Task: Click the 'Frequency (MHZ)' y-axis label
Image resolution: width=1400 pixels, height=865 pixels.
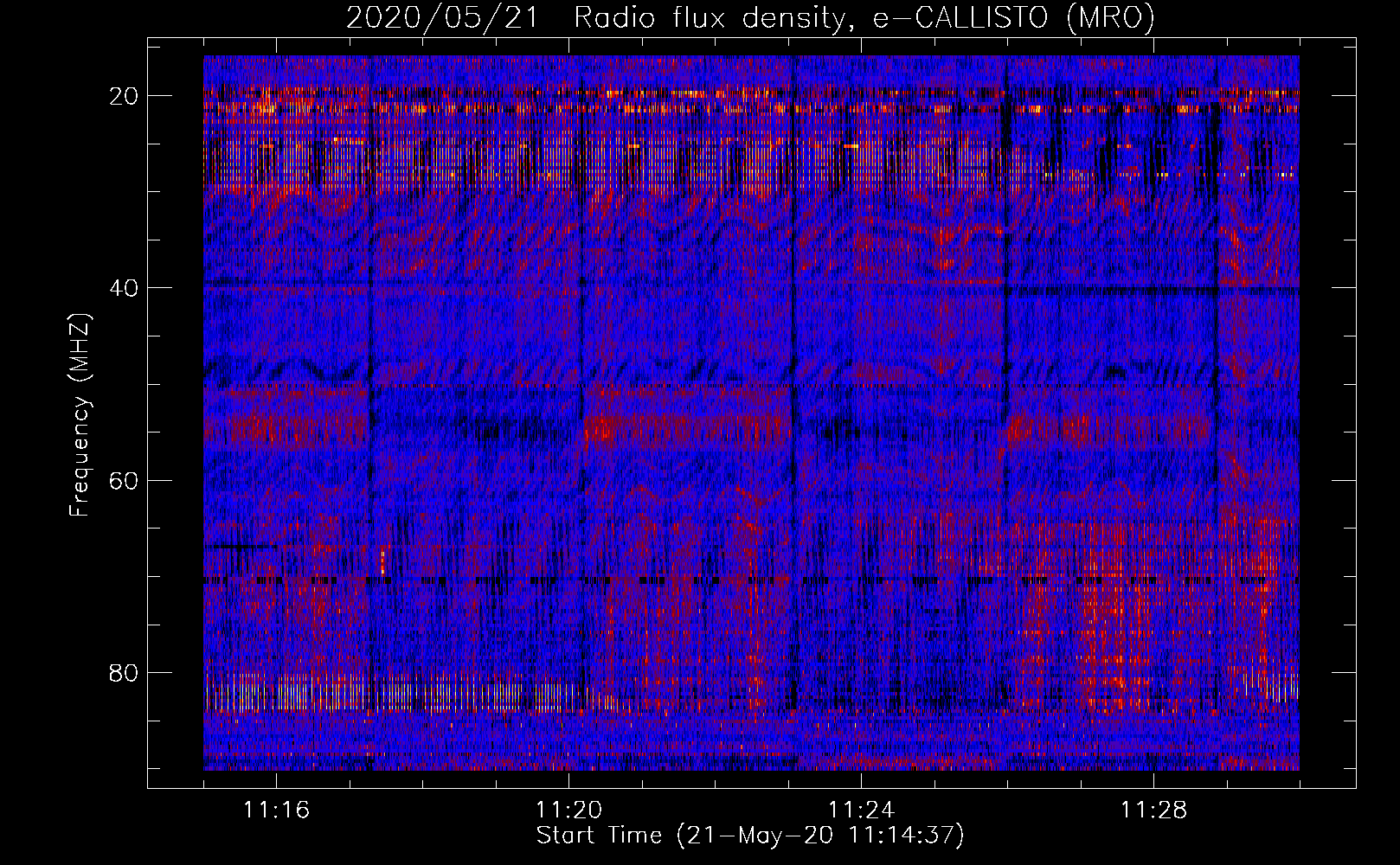Action: coord(80,414)
